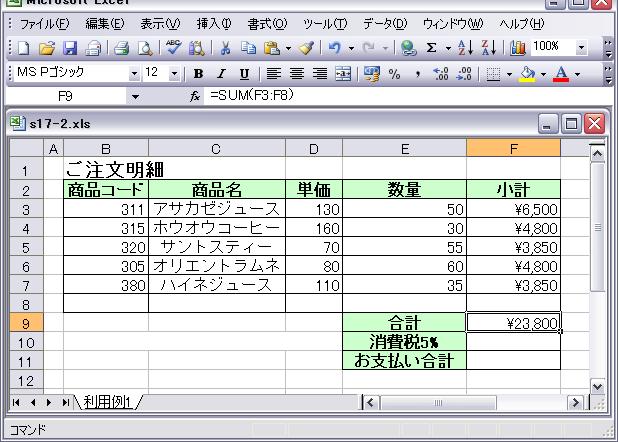
Task: Go to the last sheet tab arrow
Action: pyautogui.click(x=65, y=403)
